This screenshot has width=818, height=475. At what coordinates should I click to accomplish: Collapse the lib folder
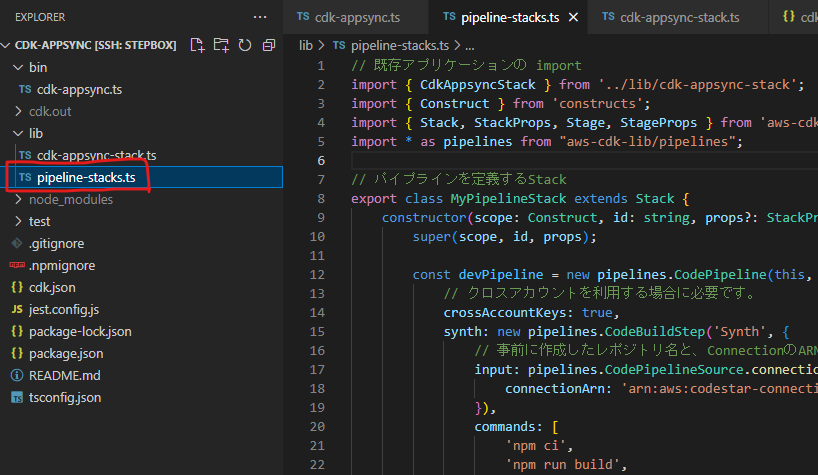tap(35, 133)
